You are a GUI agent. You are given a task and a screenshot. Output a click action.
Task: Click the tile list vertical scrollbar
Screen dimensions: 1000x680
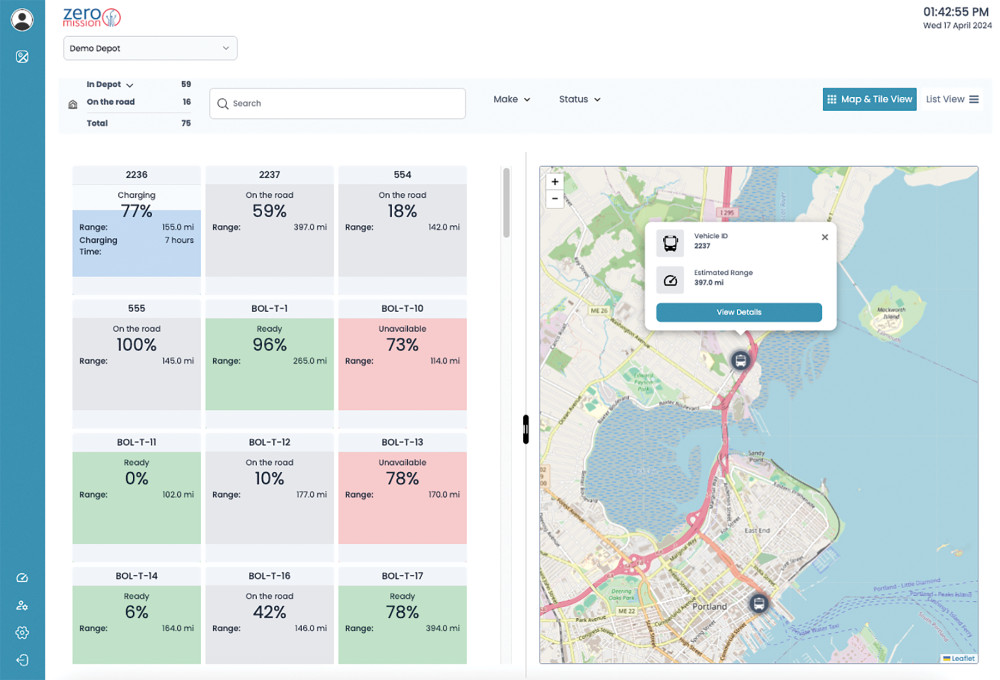click(506, 205)
